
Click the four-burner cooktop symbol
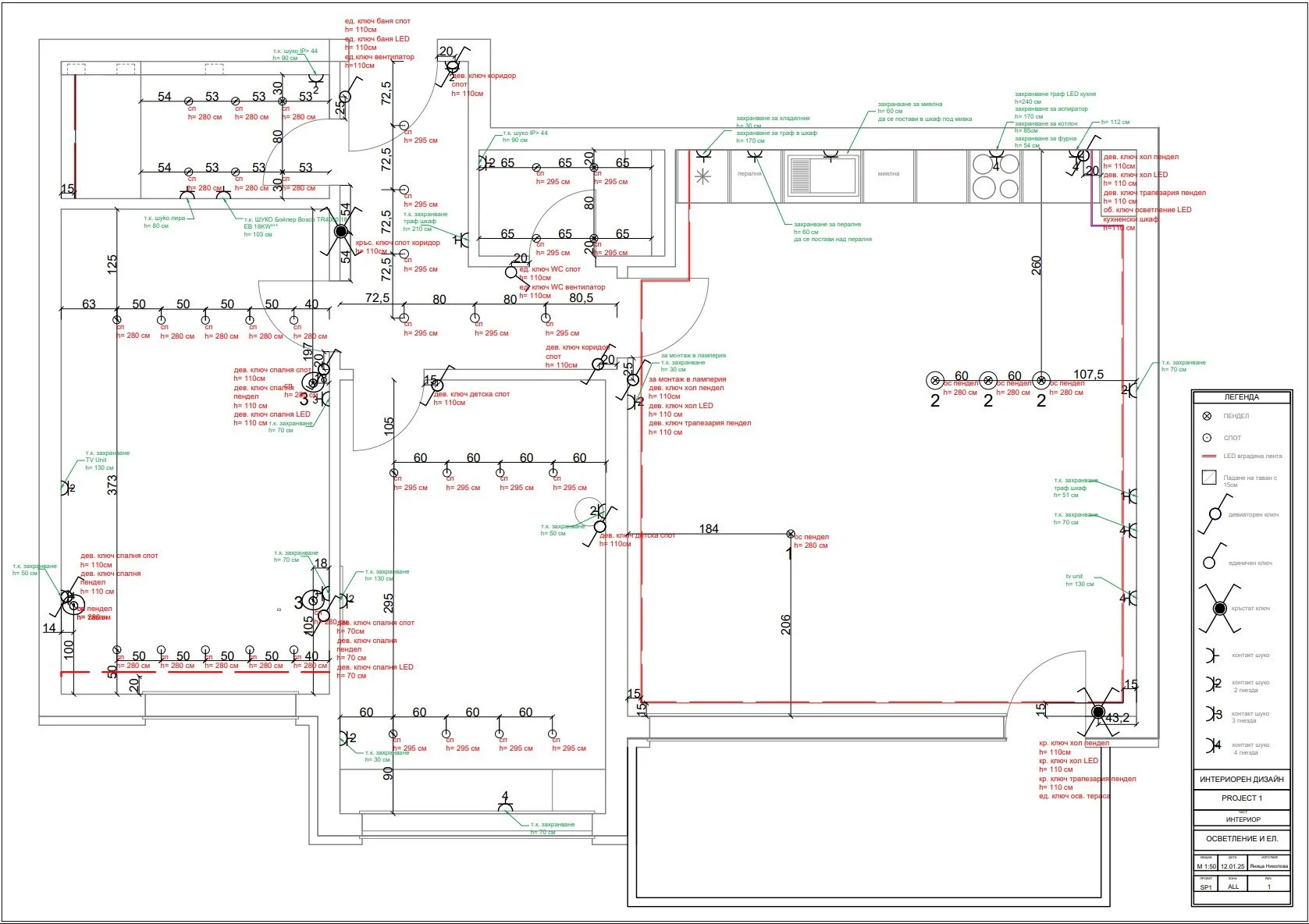[x=994, y=176]
